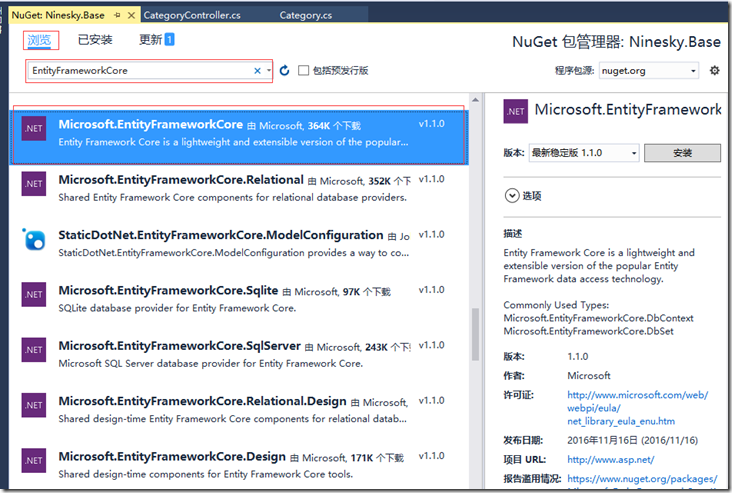
Task: Click .NET icon in details pane header
Action: pos(515,111)
